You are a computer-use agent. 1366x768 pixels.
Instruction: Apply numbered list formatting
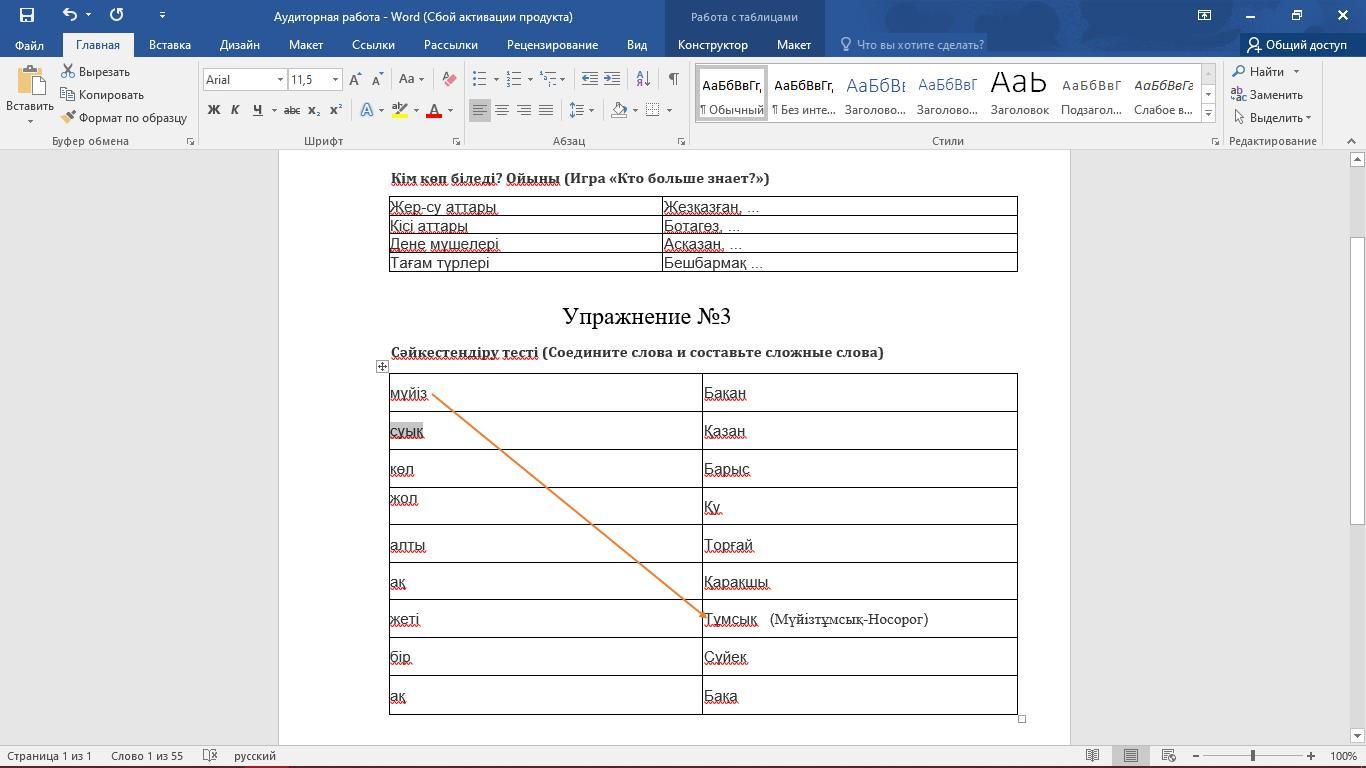514,79
